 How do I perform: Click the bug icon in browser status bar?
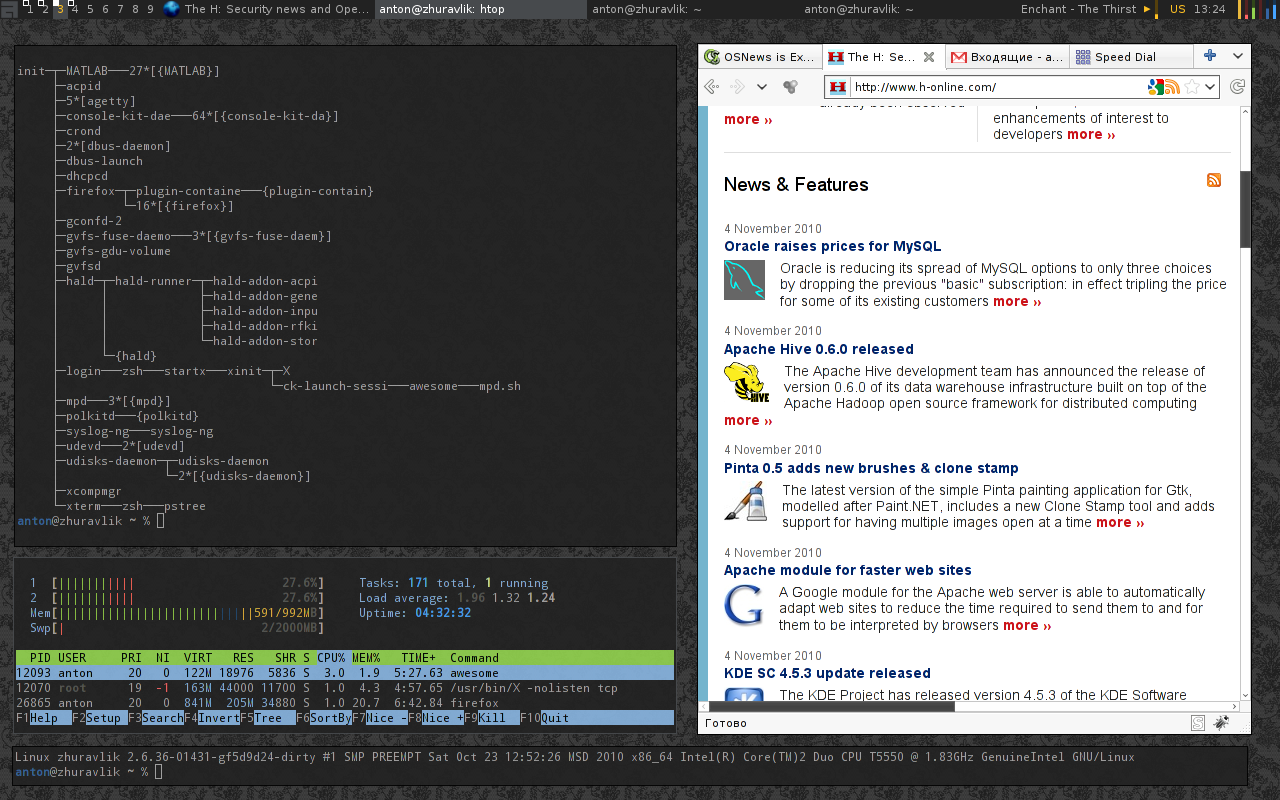[x=1221, y=723]
